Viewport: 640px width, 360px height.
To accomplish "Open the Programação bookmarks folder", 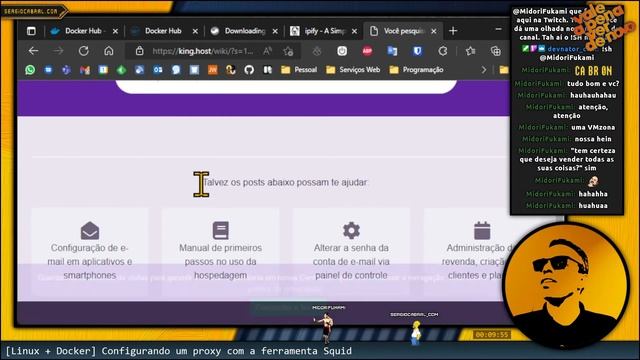I will (x=416, y=70).
